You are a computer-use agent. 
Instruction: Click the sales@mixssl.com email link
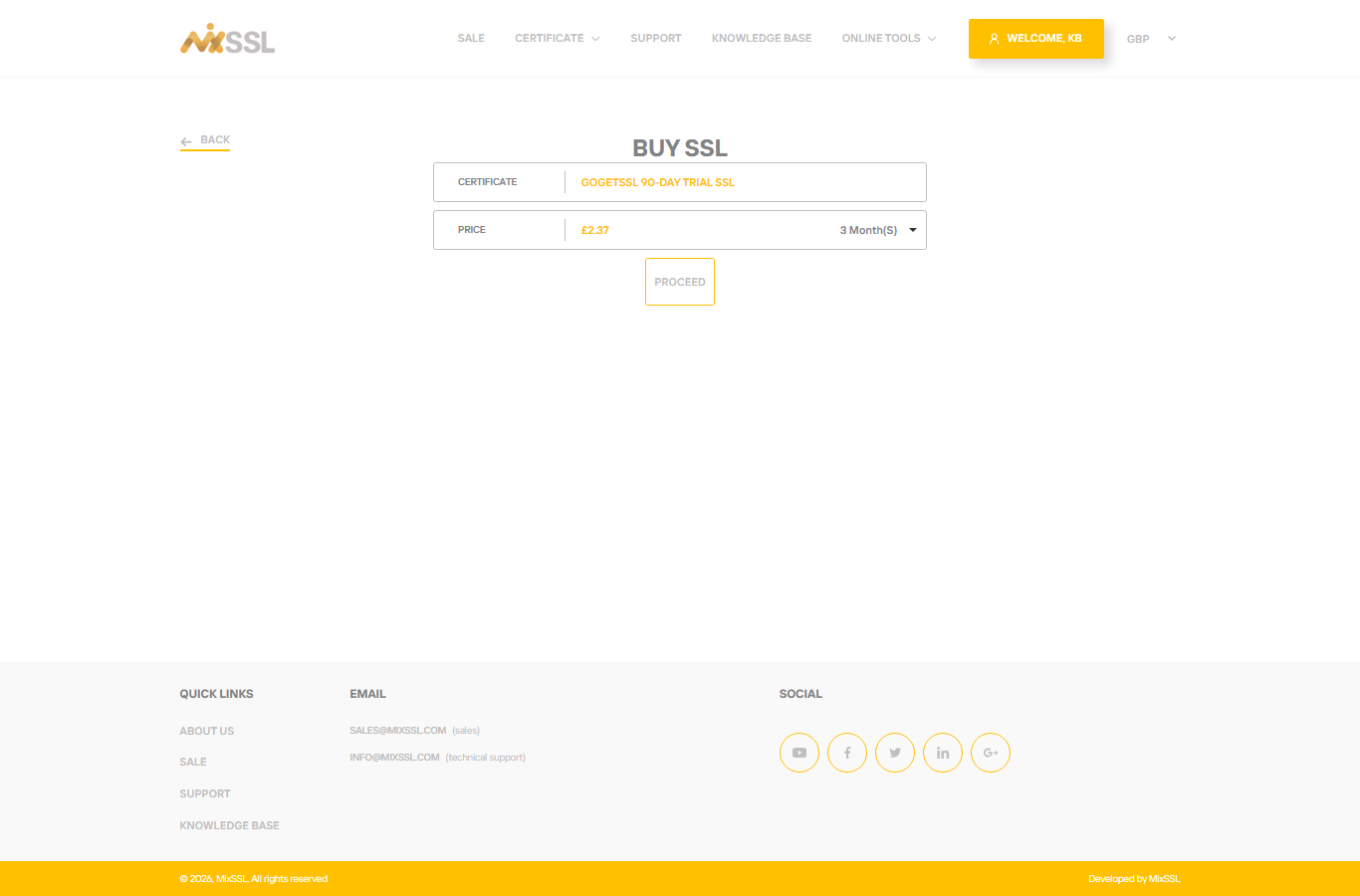[398, 731]
